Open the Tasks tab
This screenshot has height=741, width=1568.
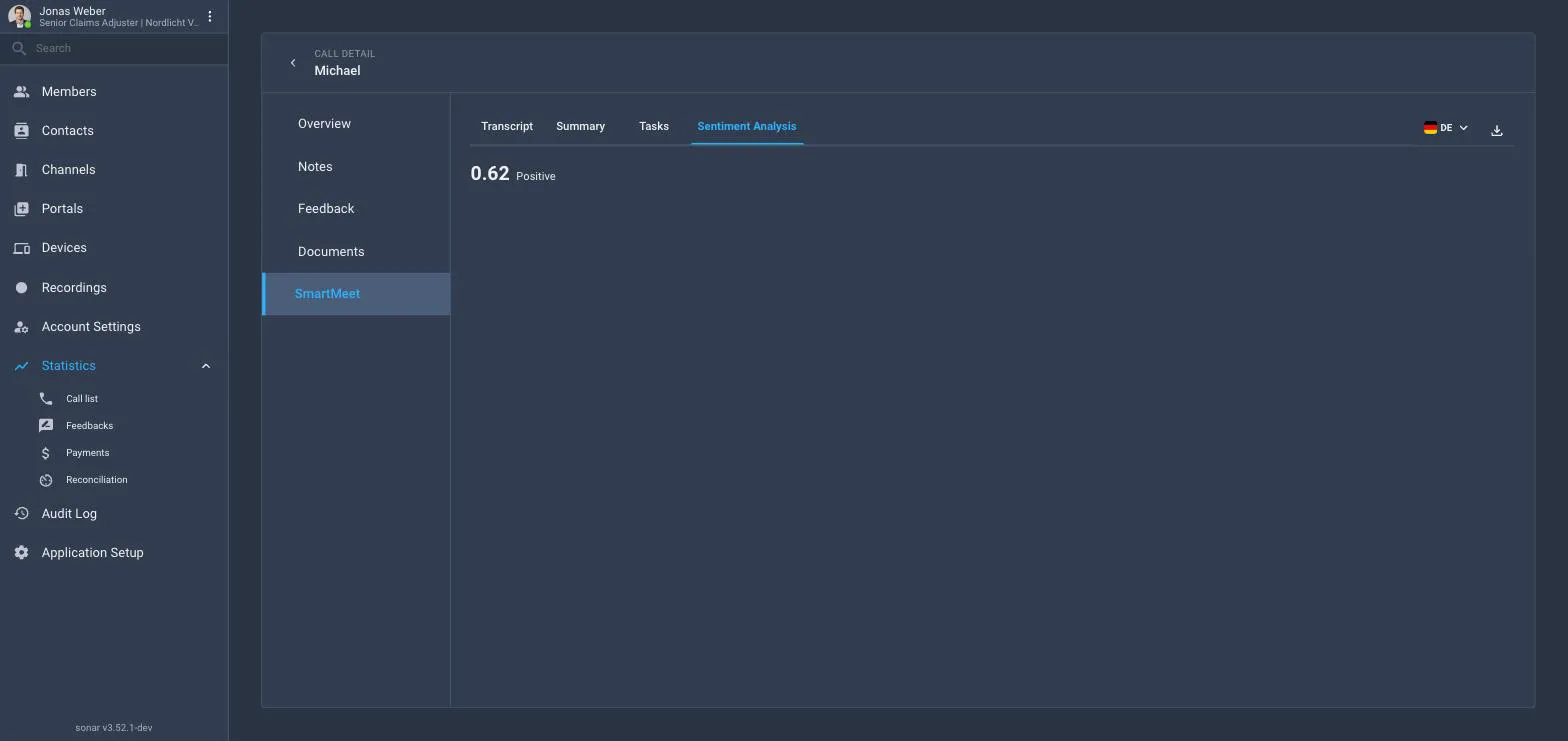654,126
